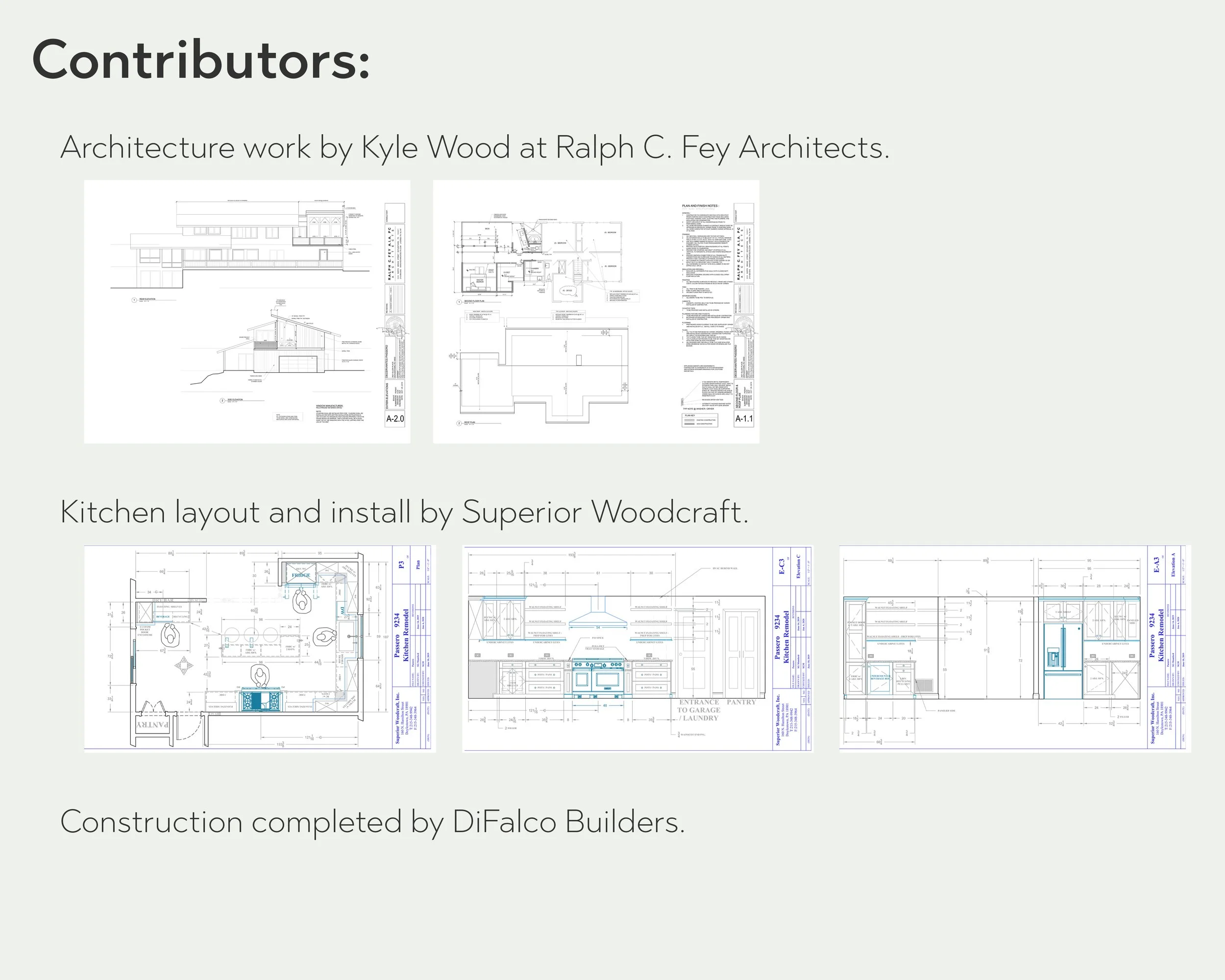
Task: Click the A-1.1 sheet number label
Action: (744, 418)
